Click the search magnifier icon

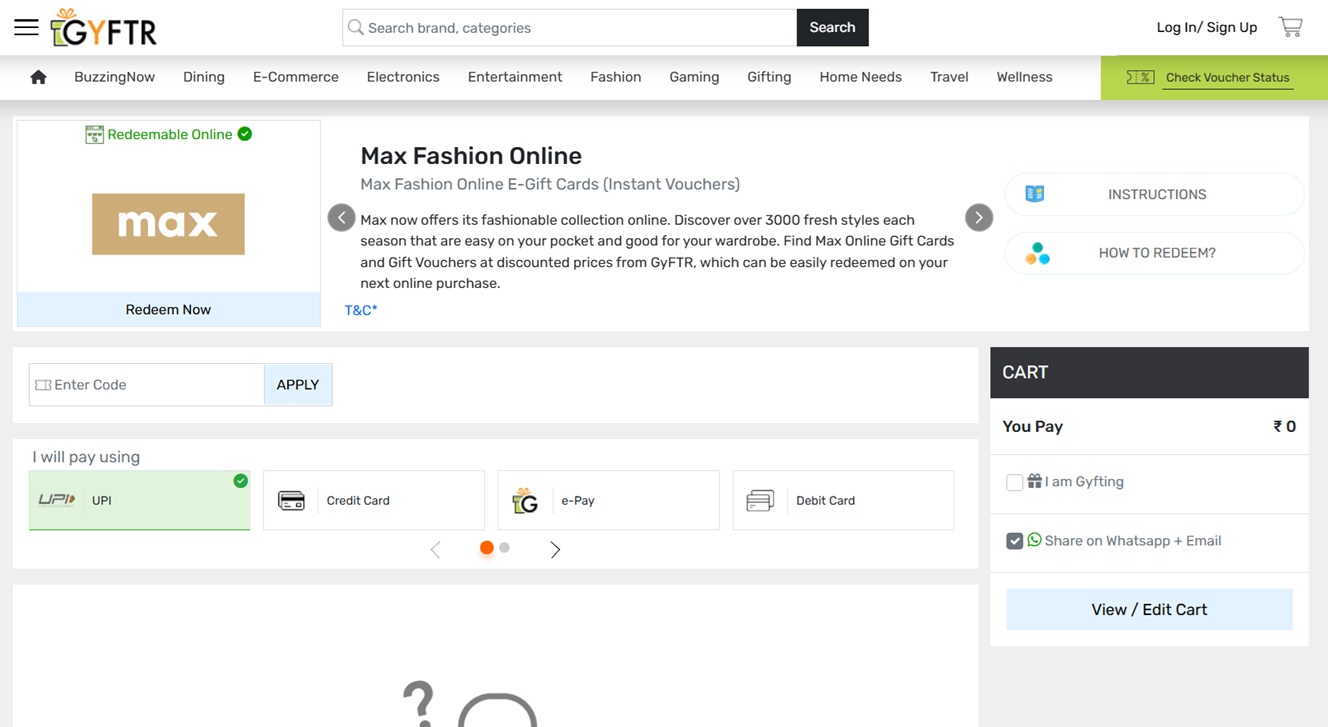point(355,28)
